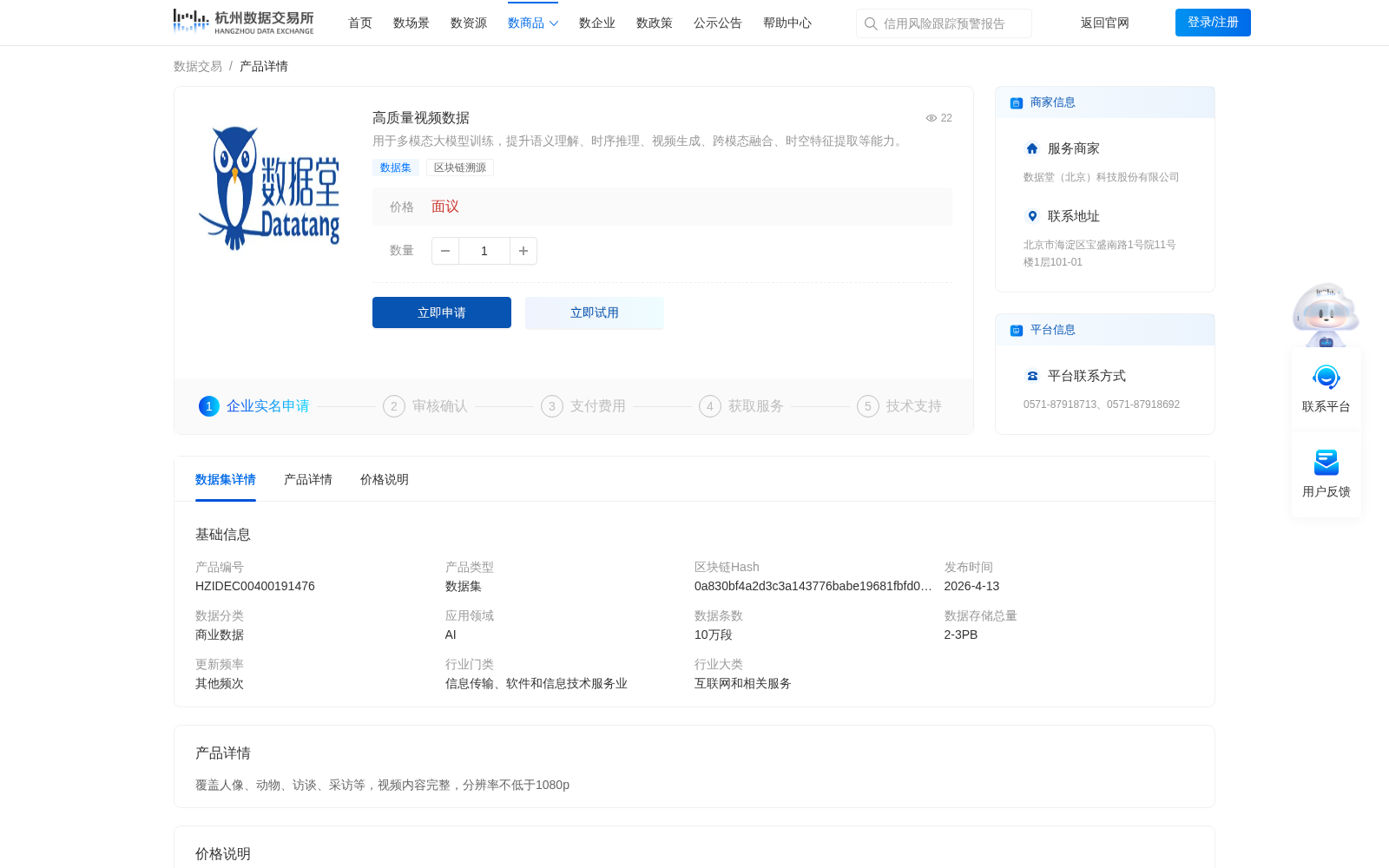Click the 登录/注册 button
Image resolution: width=1389 pixels, height=868 pixels.
coord(1213,23)
